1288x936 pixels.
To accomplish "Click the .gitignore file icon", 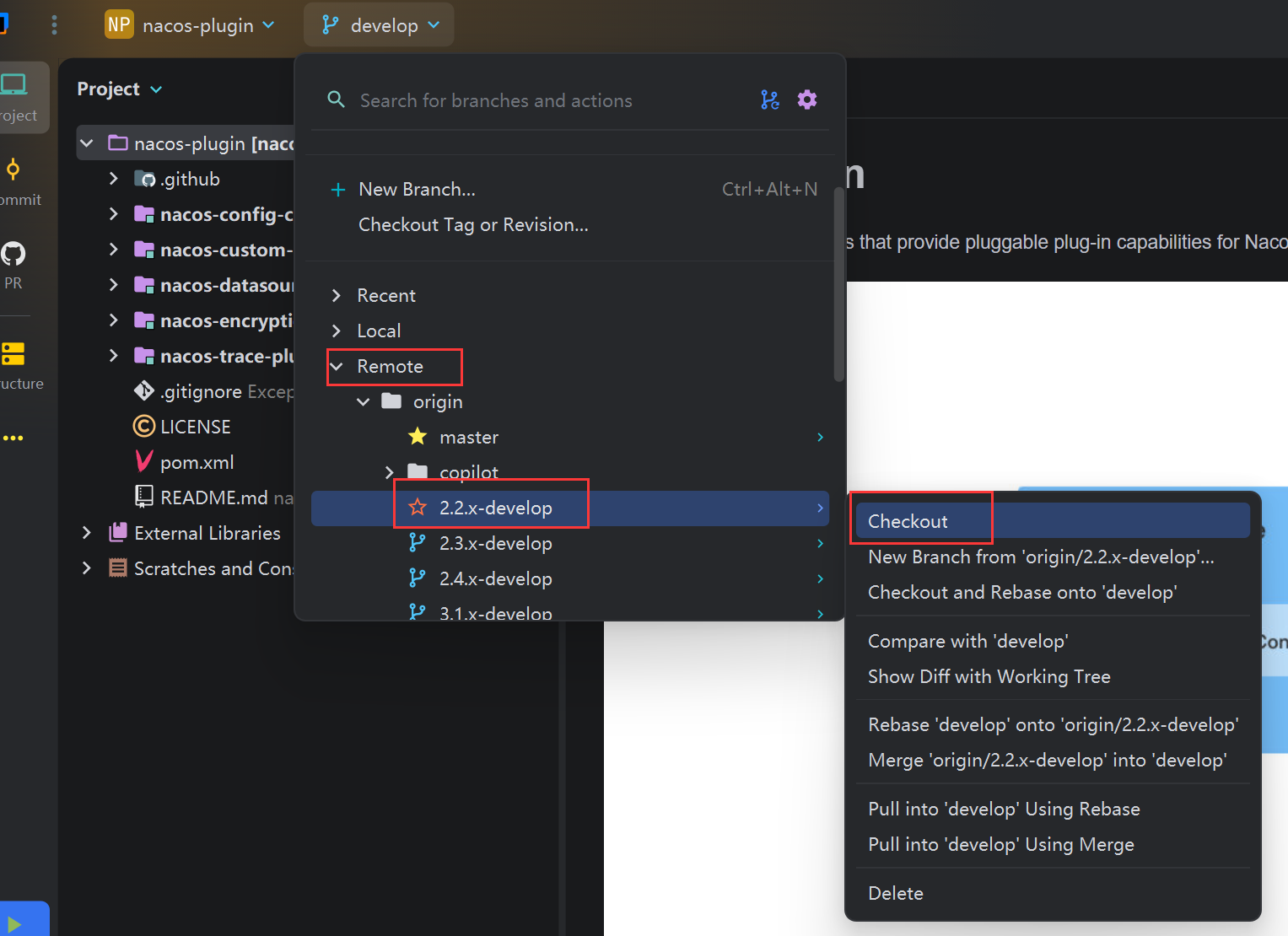I will click(x=144, y=390).
